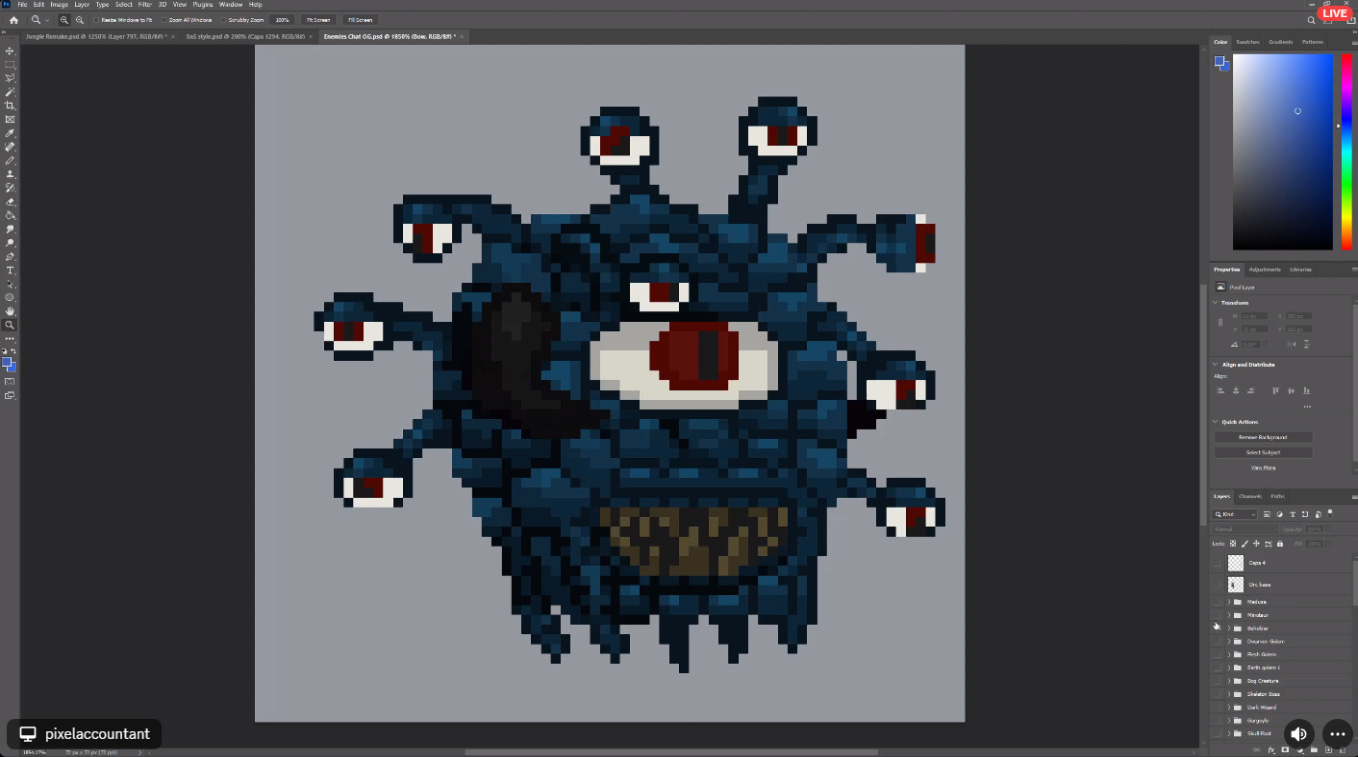Expand the Medusa layer group
Image resolution: width=1358 pixels, height=757 pixels.
tap(1228, 602)
